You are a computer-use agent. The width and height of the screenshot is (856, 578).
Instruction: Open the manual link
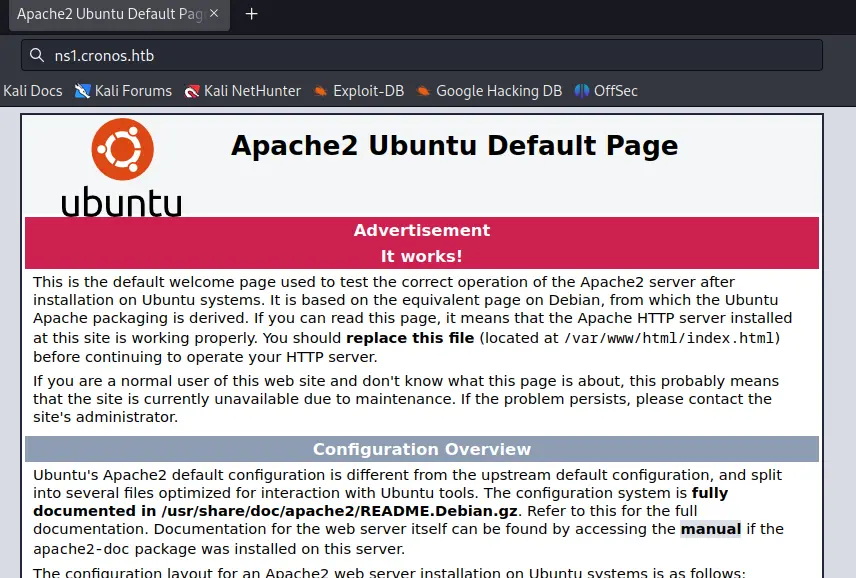coord(710,529)
